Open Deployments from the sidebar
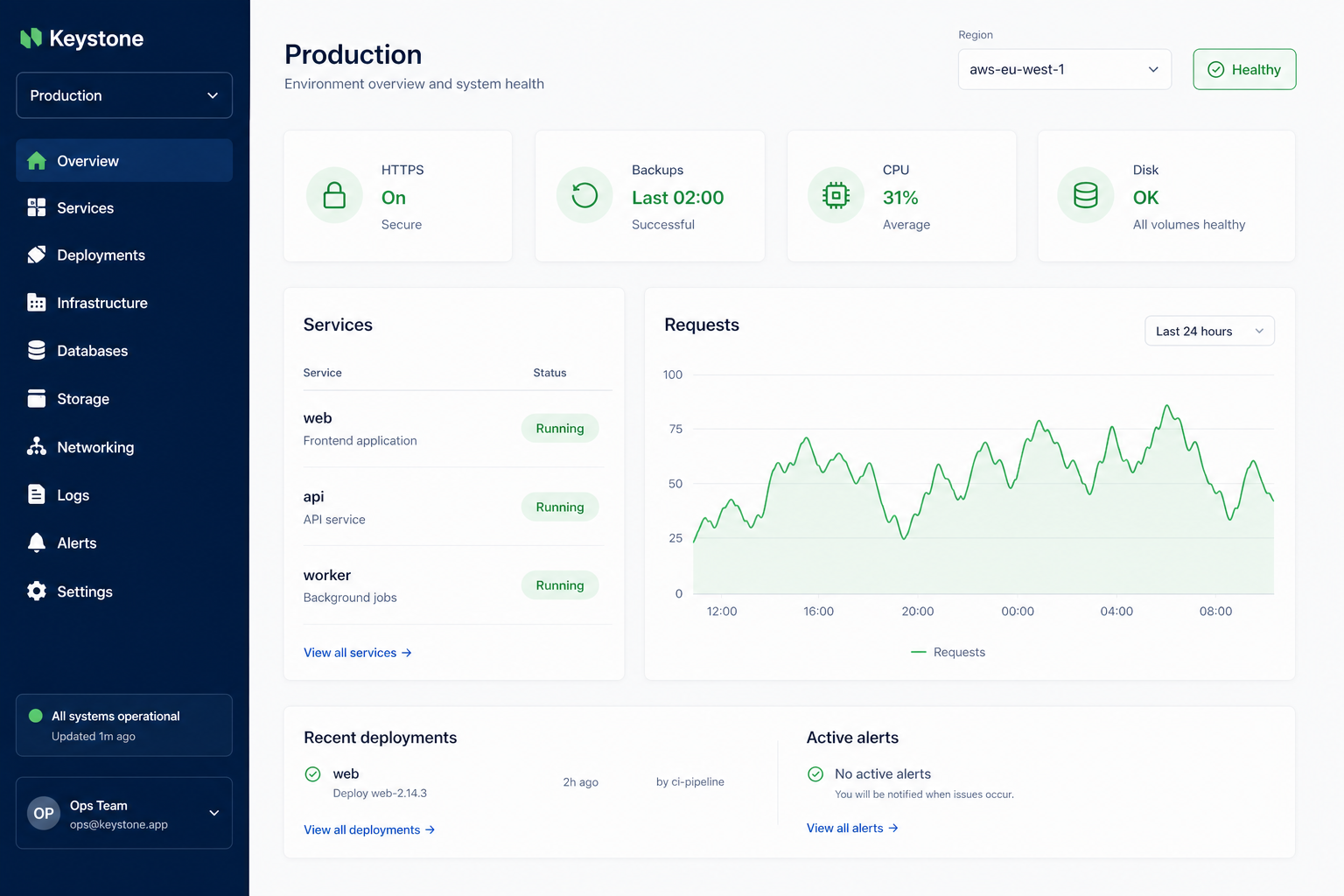Viewport: 1344px width, 896px height. click(x=124, y=255)
